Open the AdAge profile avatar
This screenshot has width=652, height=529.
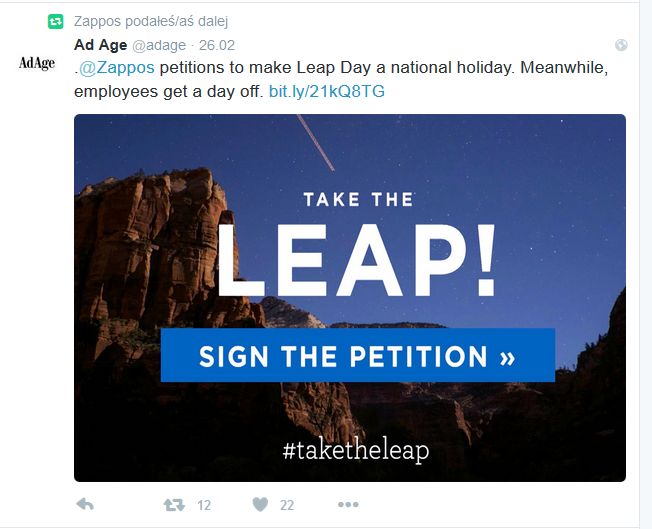coord(37,63)
